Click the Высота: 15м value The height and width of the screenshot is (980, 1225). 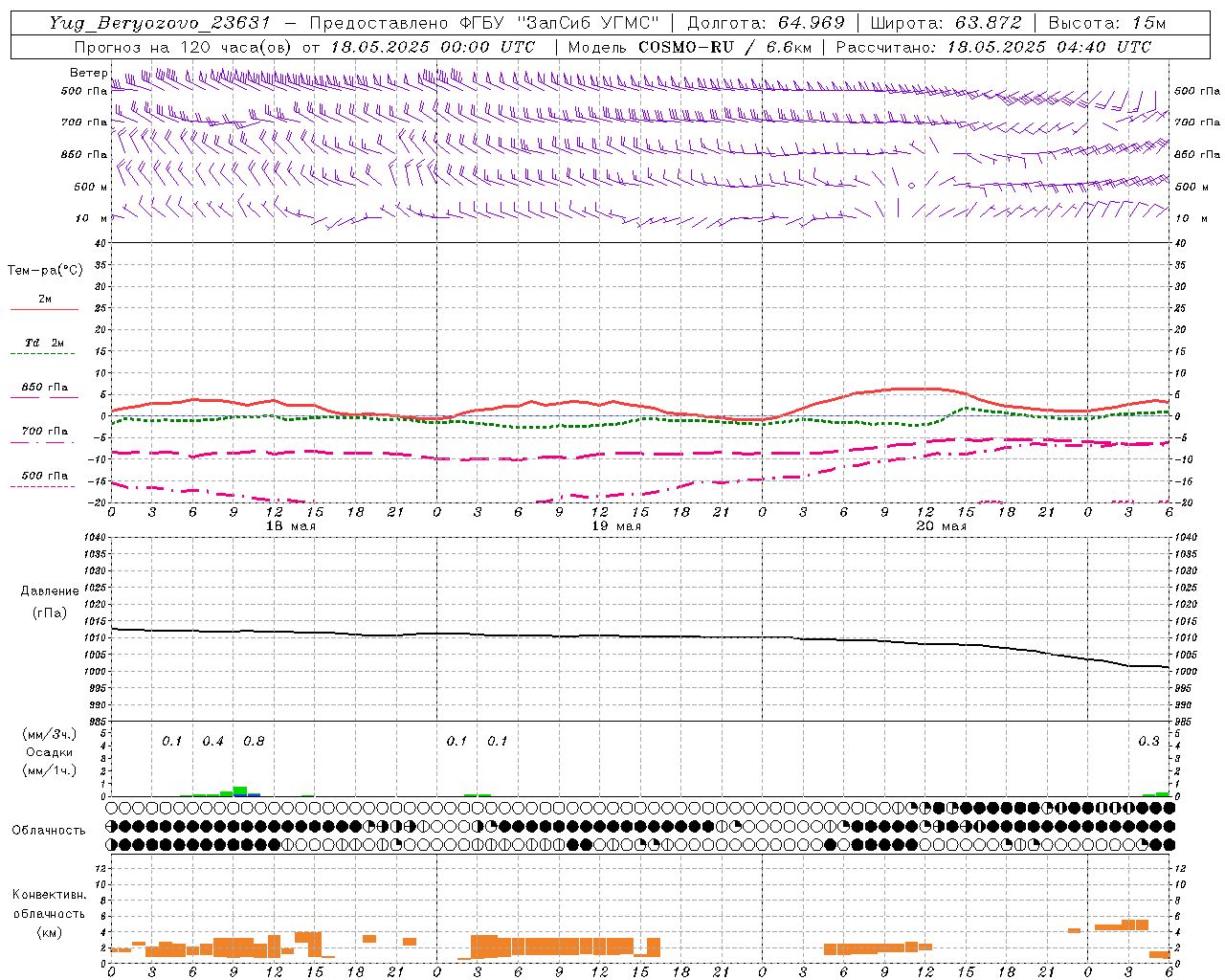pos(1107,23)
